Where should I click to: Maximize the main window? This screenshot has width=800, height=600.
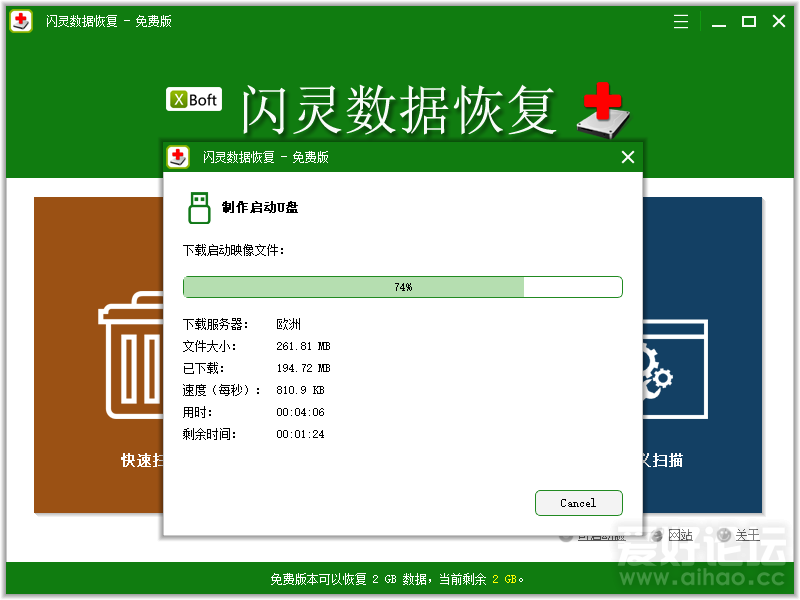(x=748, y=21)
